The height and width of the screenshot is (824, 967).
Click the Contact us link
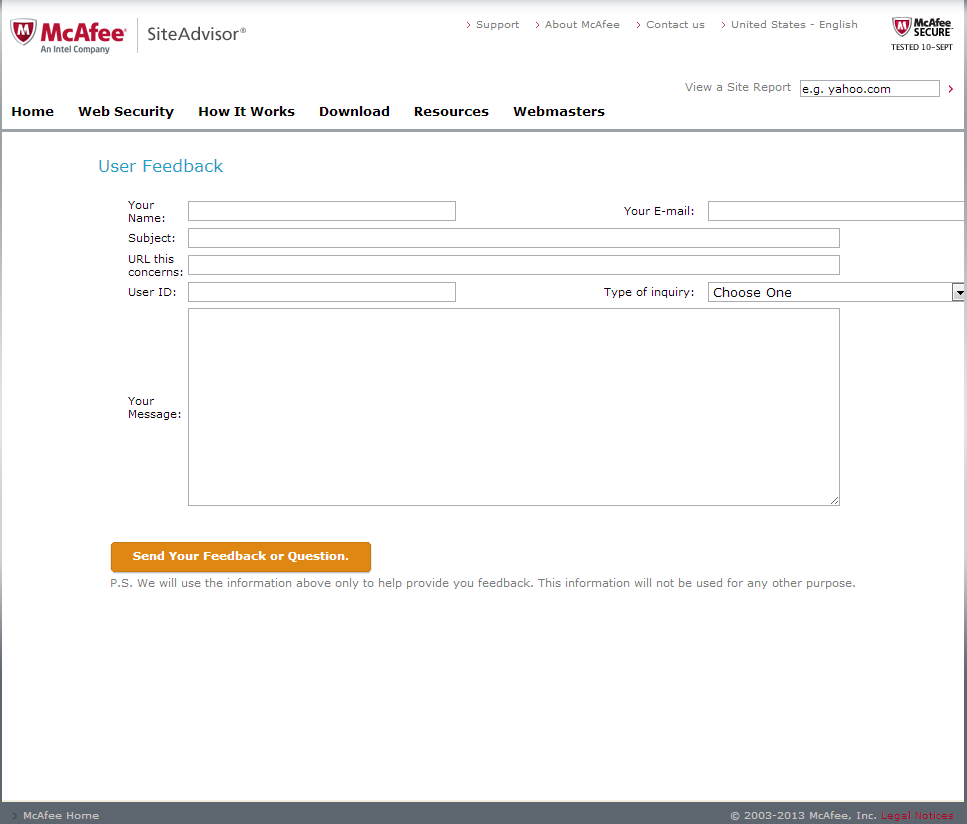pyautogui.click(x=670, y=25)
